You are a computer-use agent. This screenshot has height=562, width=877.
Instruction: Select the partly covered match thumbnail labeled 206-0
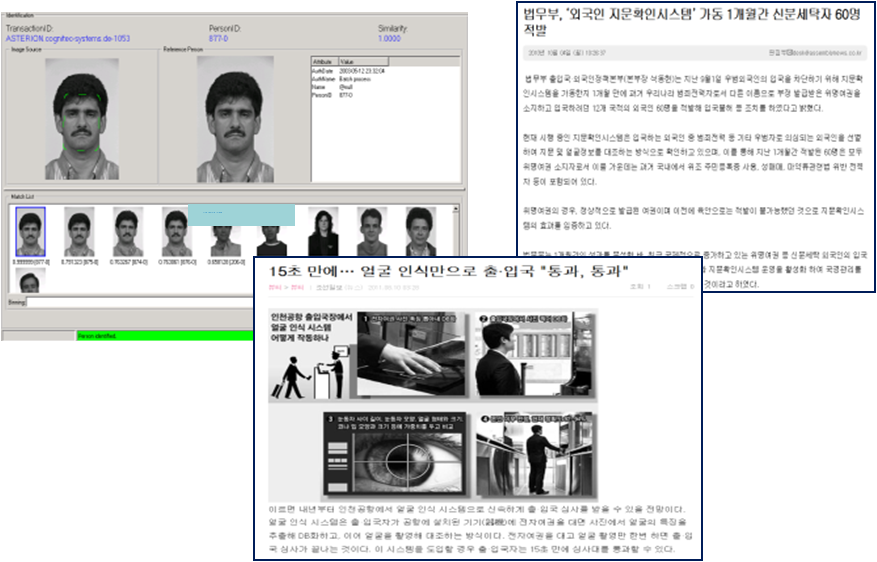coord(225,241)
